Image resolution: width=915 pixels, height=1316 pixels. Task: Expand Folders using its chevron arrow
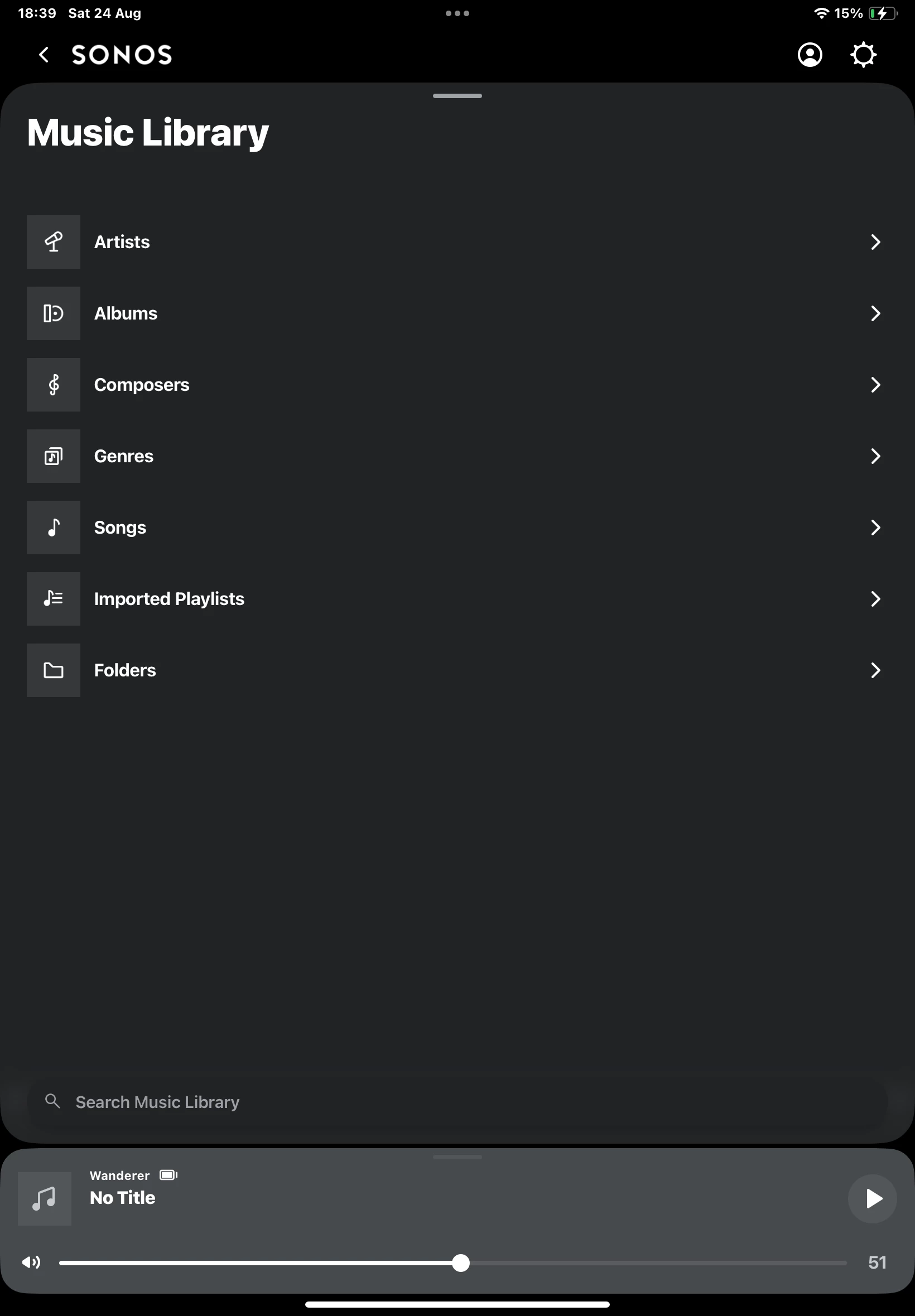click(x=875, y=670)
